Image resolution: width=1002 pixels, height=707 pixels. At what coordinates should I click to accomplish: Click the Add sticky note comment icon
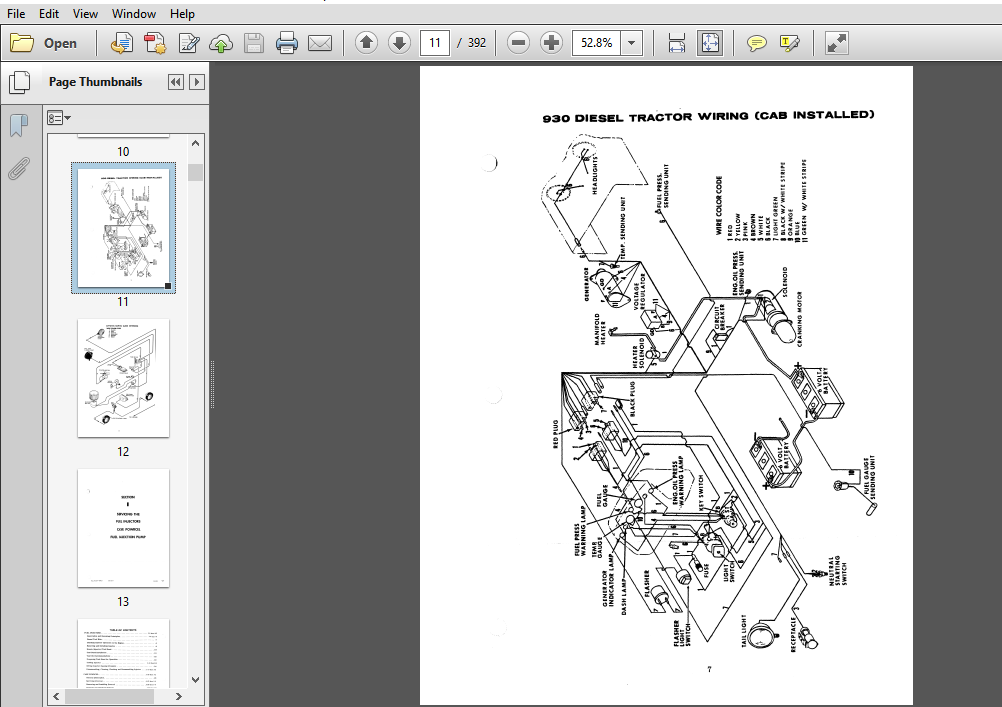(757, 43)
